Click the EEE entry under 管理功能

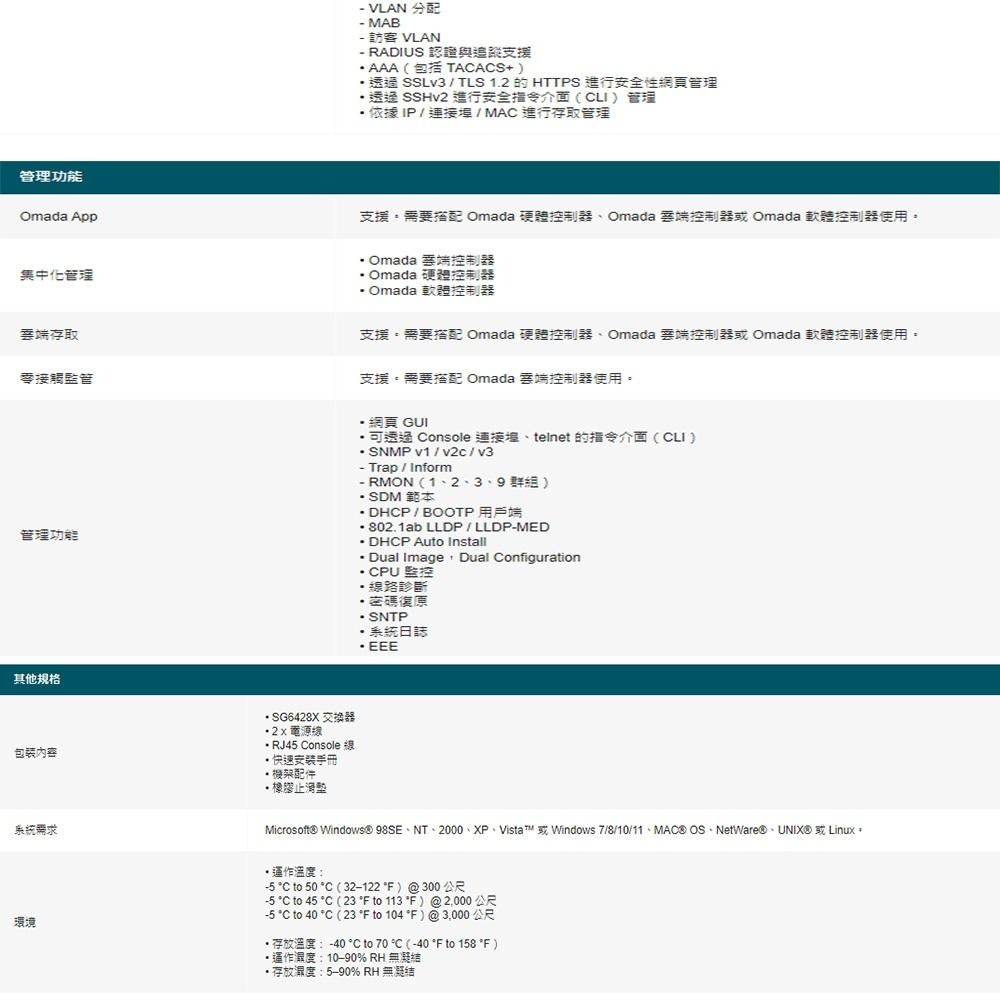point(381,646)
